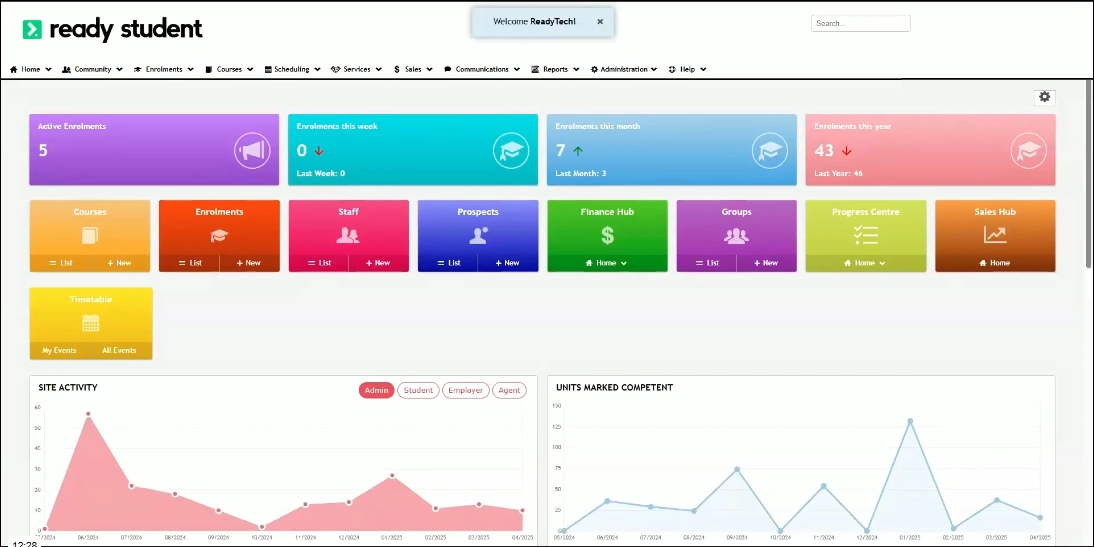
Task: Click the Enrolments this year graduation icon
Action: click(1028, 150)
